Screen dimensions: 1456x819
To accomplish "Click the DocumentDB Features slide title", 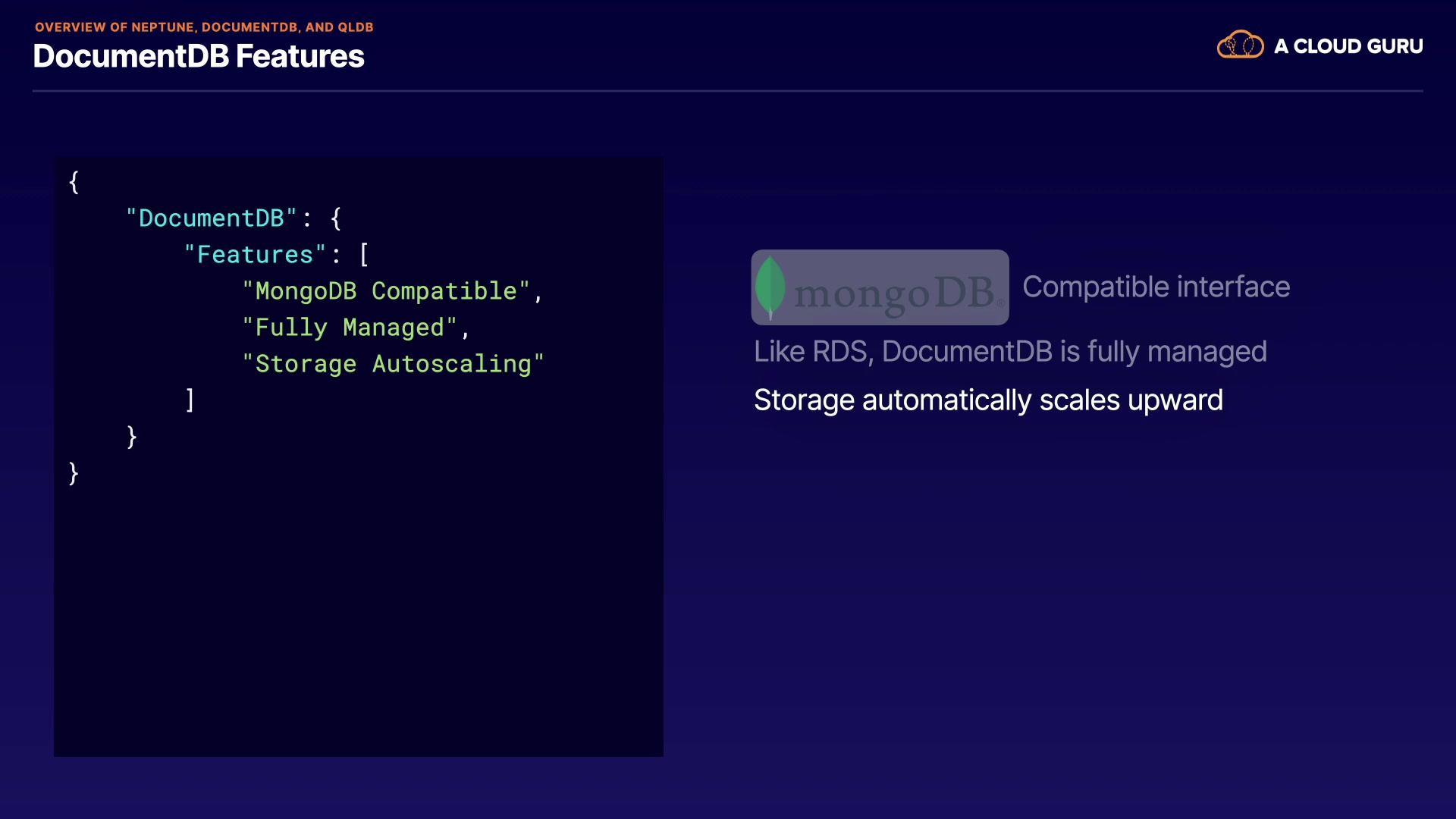I will [x=199, y=56].
